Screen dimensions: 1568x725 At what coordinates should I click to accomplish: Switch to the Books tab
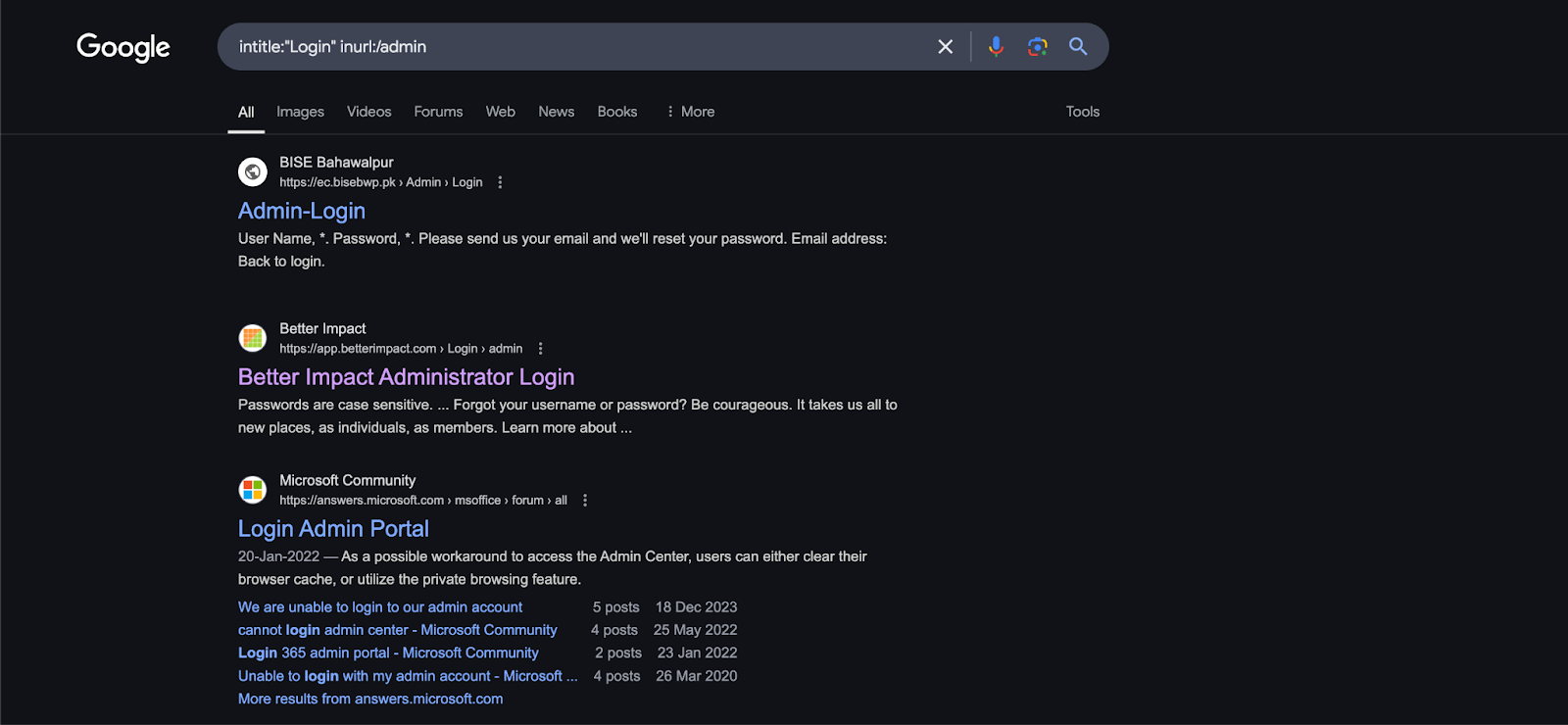tap(617, 112)
